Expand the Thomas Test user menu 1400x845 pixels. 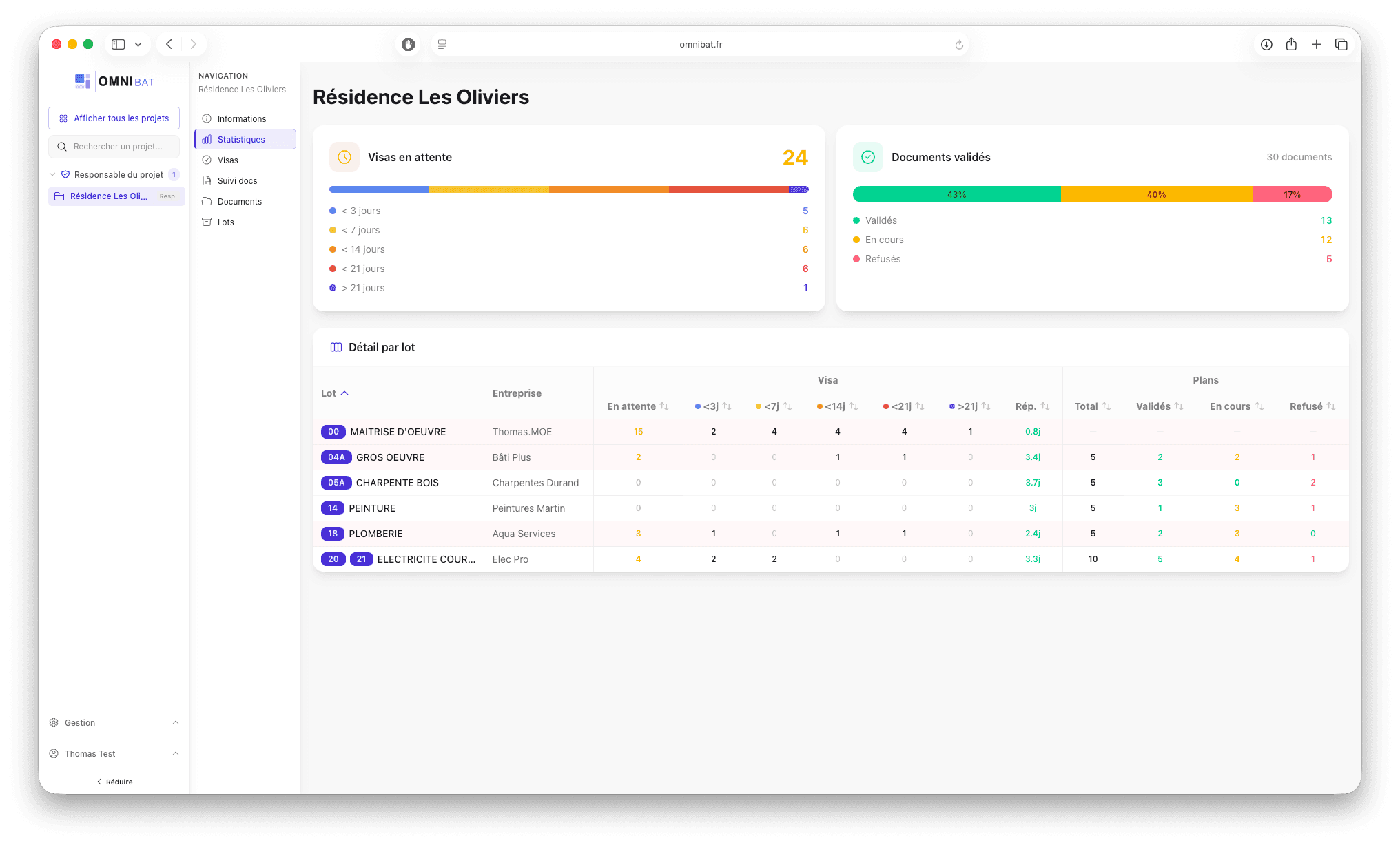[x=114, y=753]
